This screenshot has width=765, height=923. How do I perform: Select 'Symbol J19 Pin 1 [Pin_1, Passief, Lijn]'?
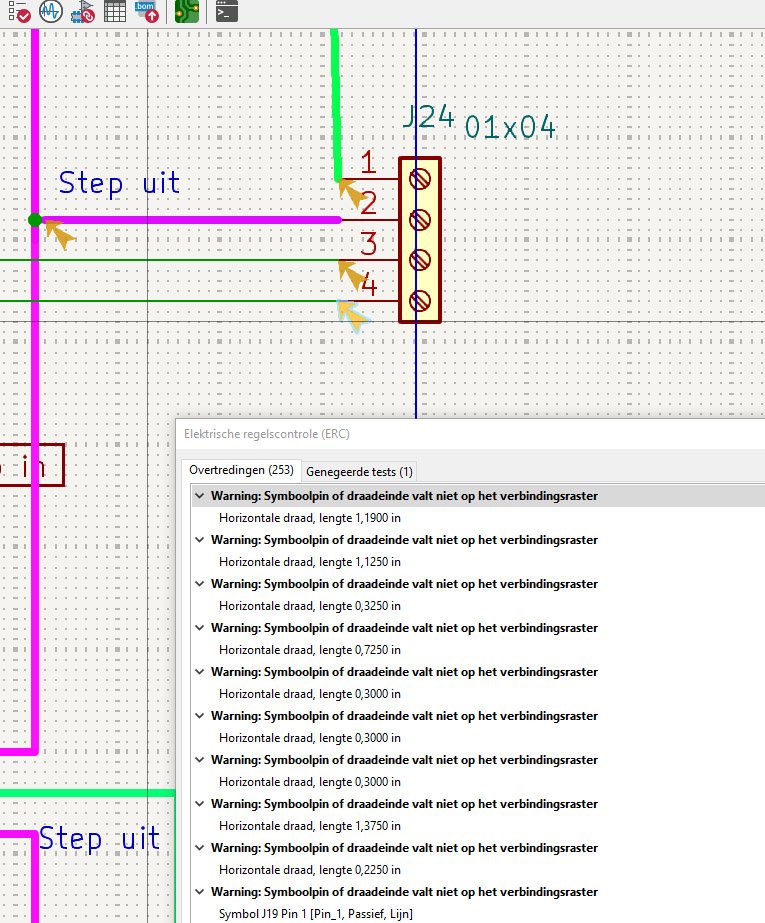pyautogui.click(x=315, y=914)
